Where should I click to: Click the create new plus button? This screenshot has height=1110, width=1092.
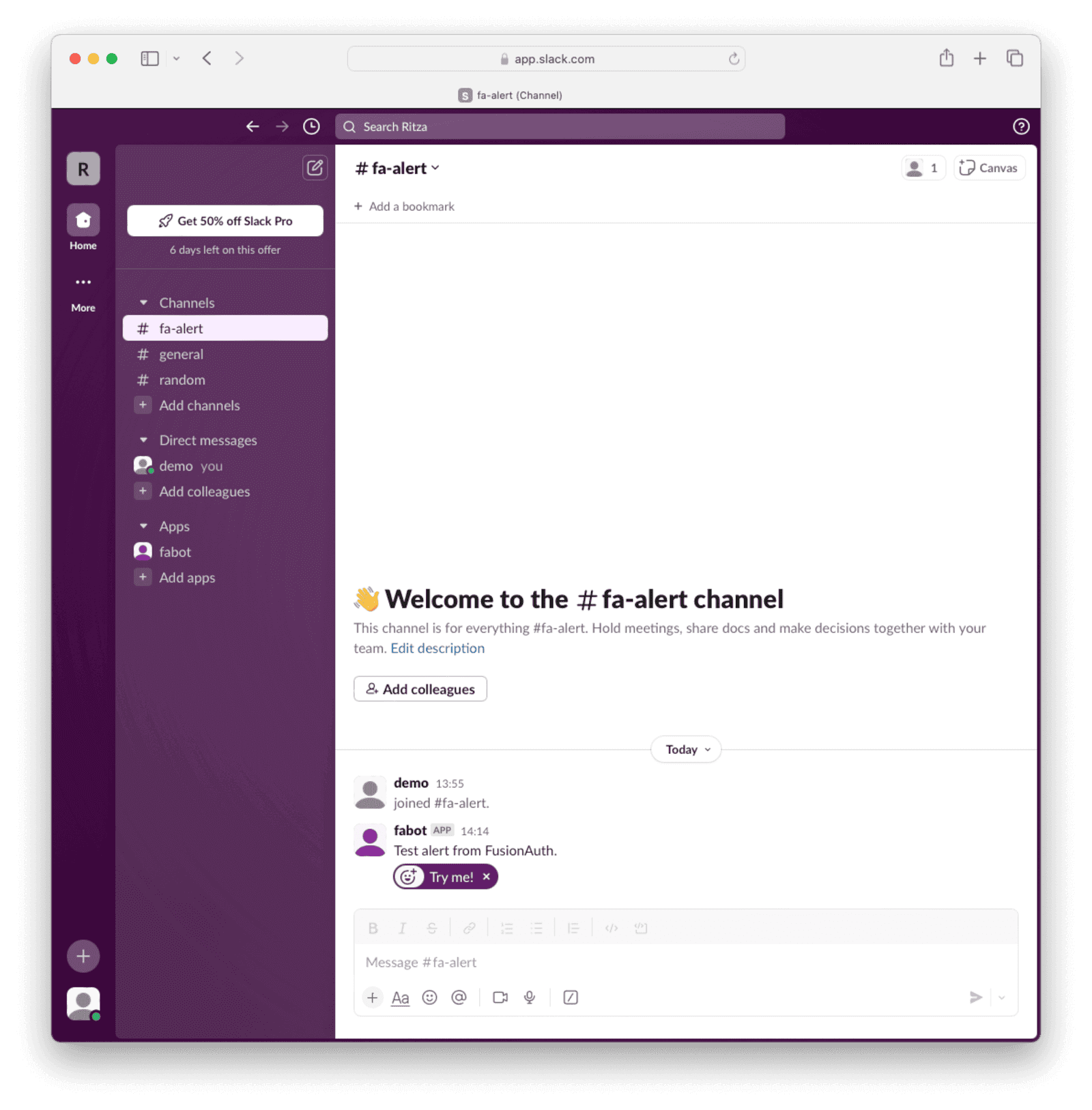point(83,956)
